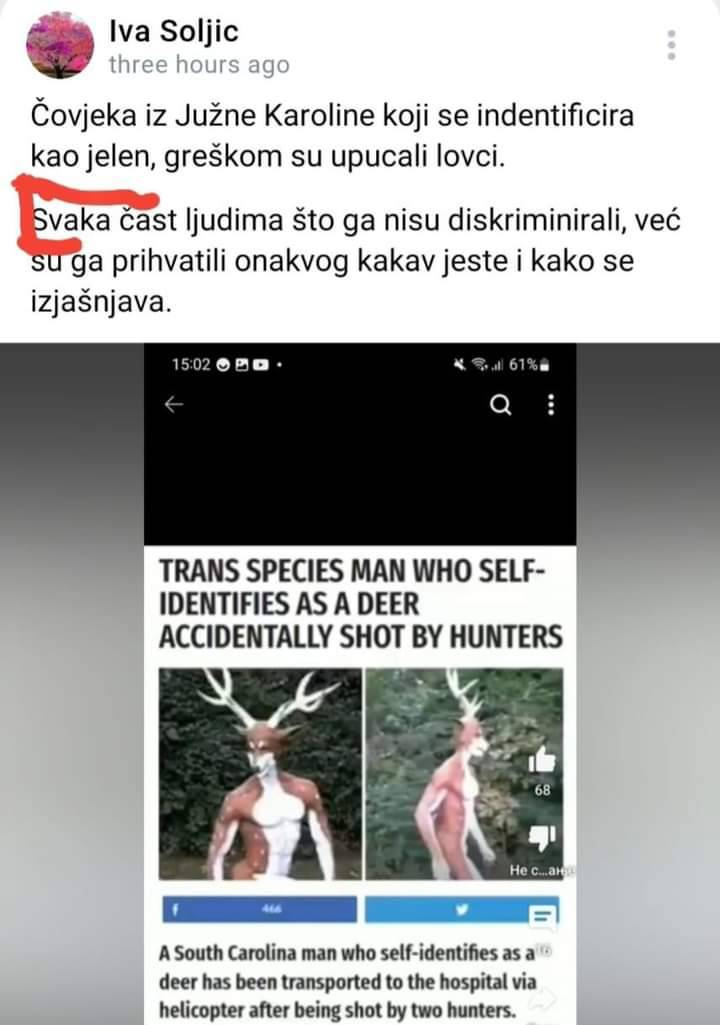This screenshot has height=1025, width=720.
Task: Tap the thumbs-up like icon showing 68
Action: [542, 760]
